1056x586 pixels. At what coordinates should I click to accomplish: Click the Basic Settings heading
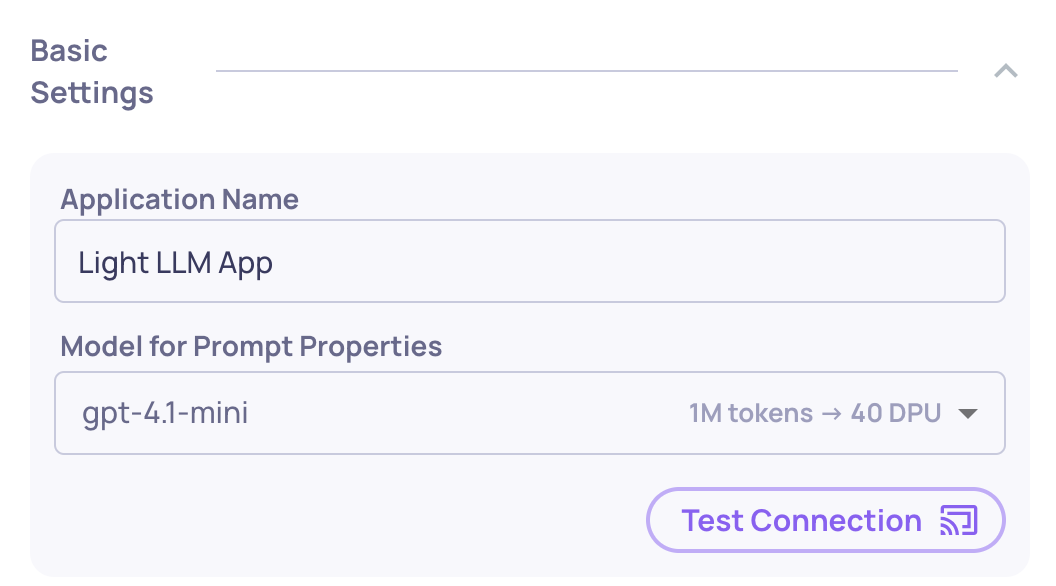(92, 71)
